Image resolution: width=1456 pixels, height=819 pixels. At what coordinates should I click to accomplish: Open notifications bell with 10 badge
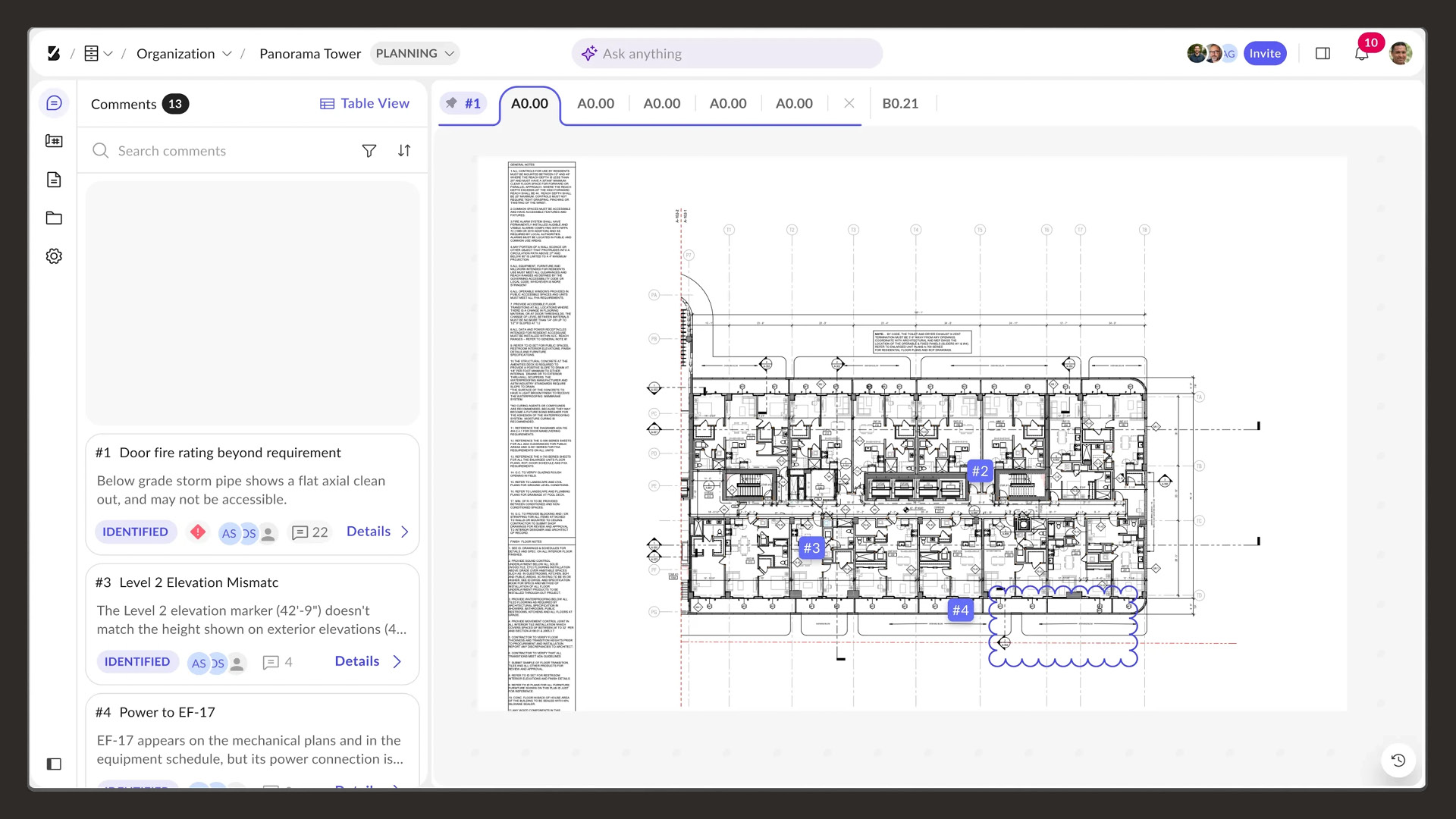point(1363,52)
